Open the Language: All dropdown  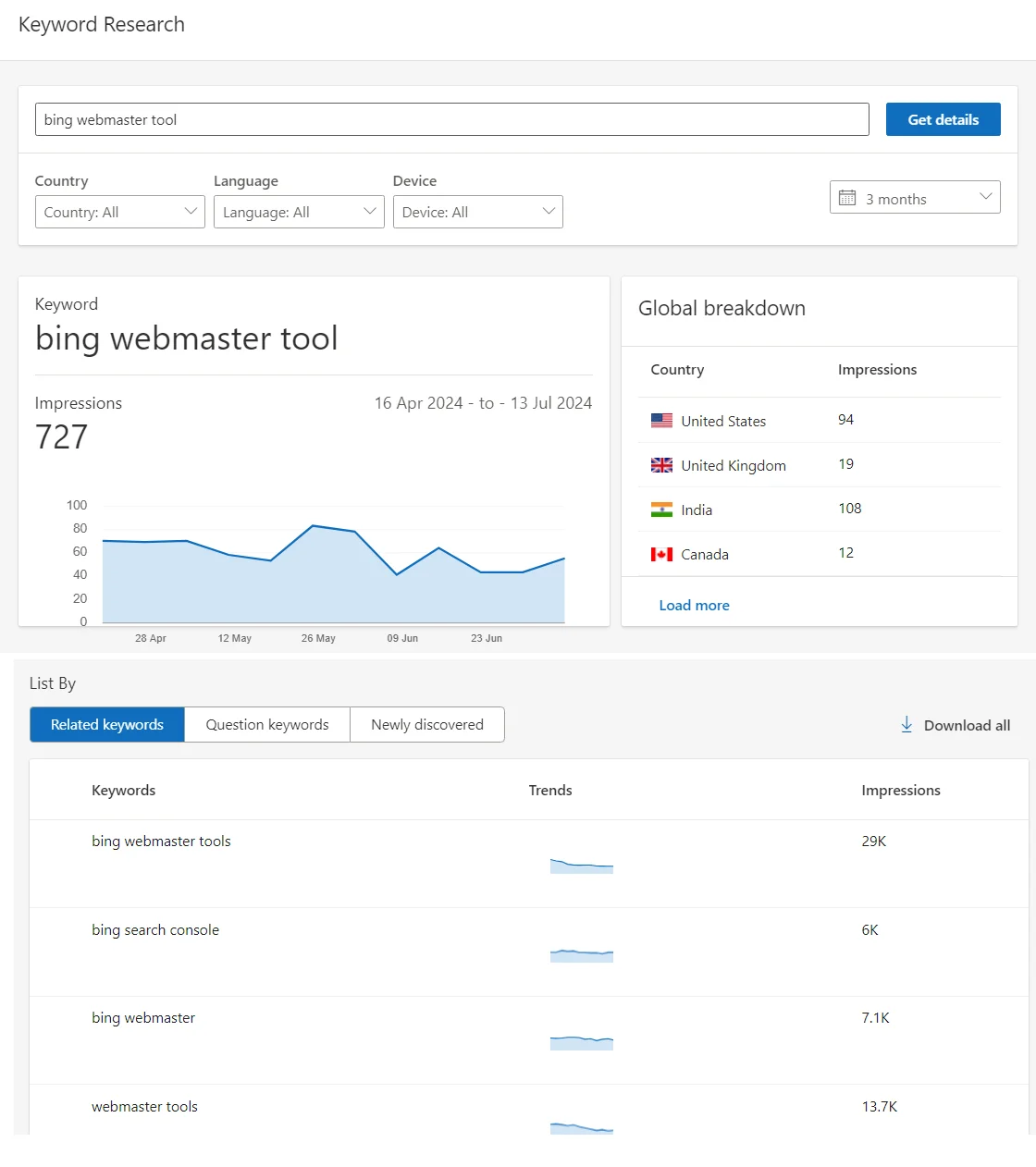pyautogui.click(x=299, y=212)
